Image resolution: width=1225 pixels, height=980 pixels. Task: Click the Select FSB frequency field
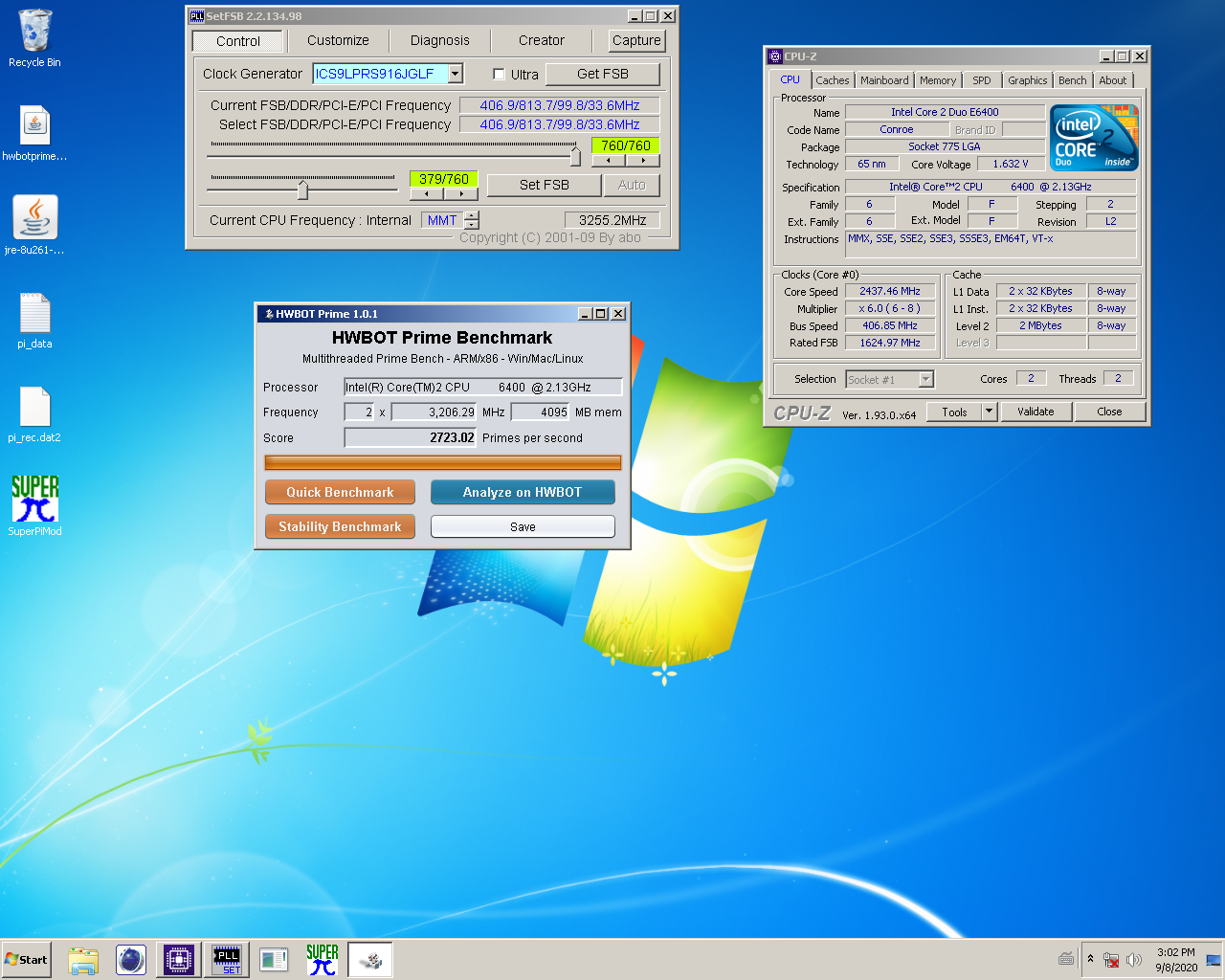(x=560, y=124)
